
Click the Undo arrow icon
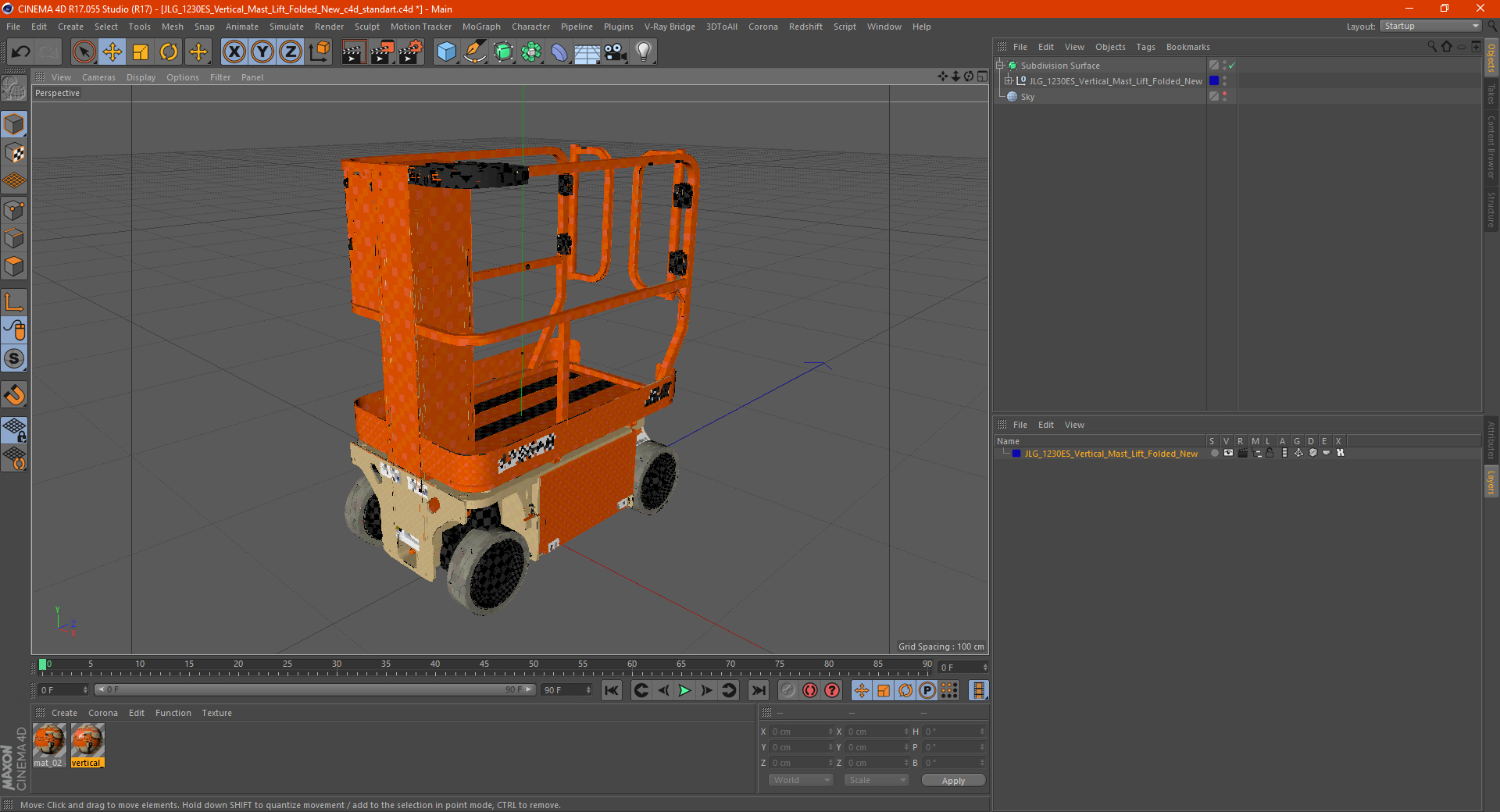(21, 52)
